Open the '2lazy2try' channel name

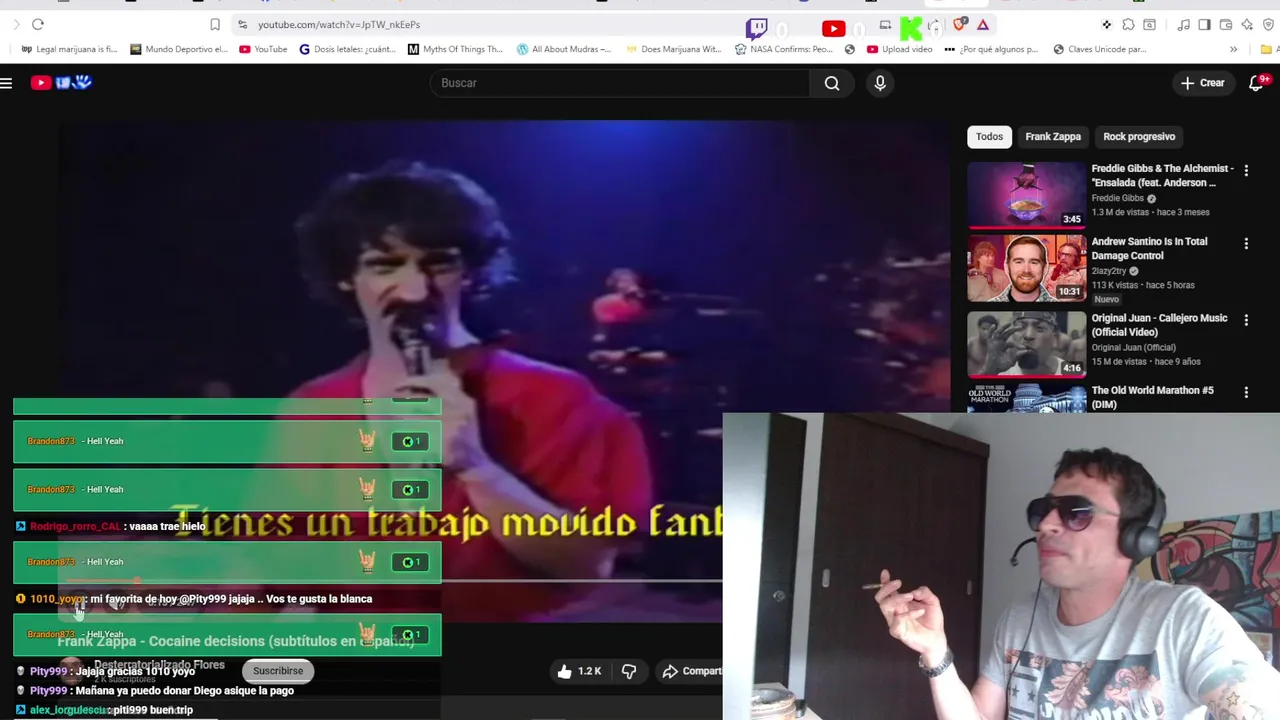1109,271
